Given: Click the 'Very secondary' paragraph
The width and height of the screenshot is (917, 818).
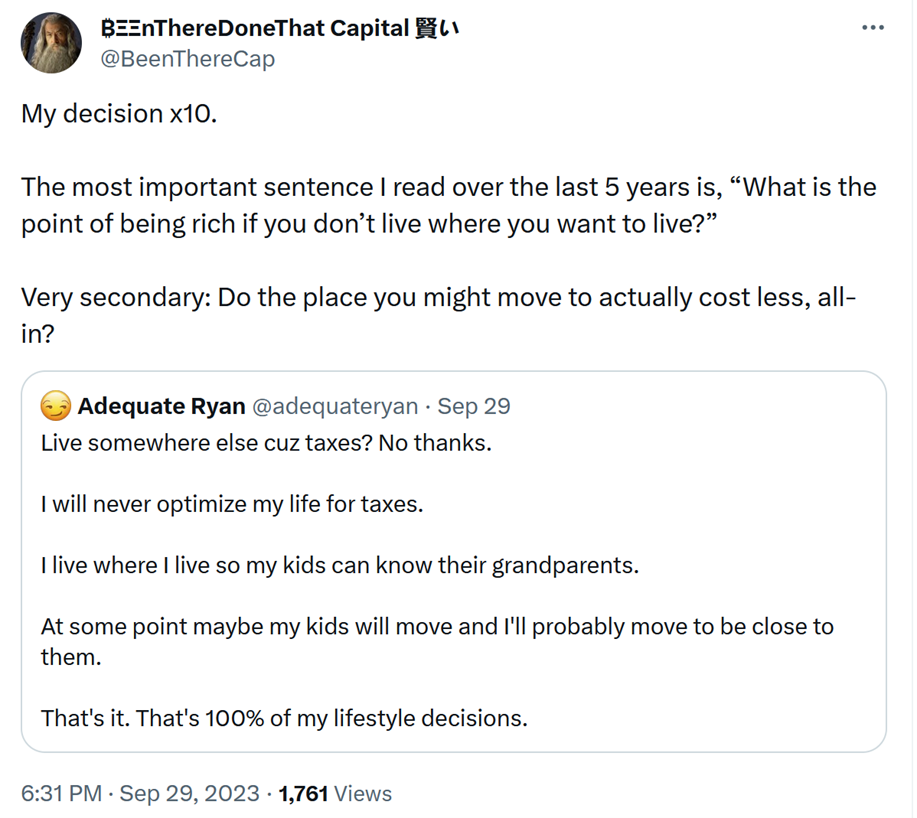Looking at the screenshot, I should (439, 315).
